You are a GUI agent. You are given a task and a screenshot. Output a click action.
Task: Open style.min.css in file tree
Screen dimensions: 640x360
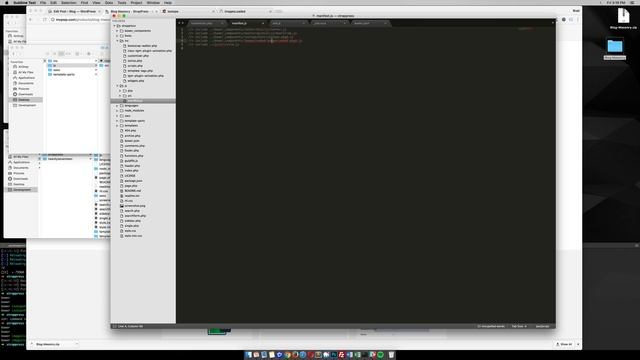[x=133, y=236]
